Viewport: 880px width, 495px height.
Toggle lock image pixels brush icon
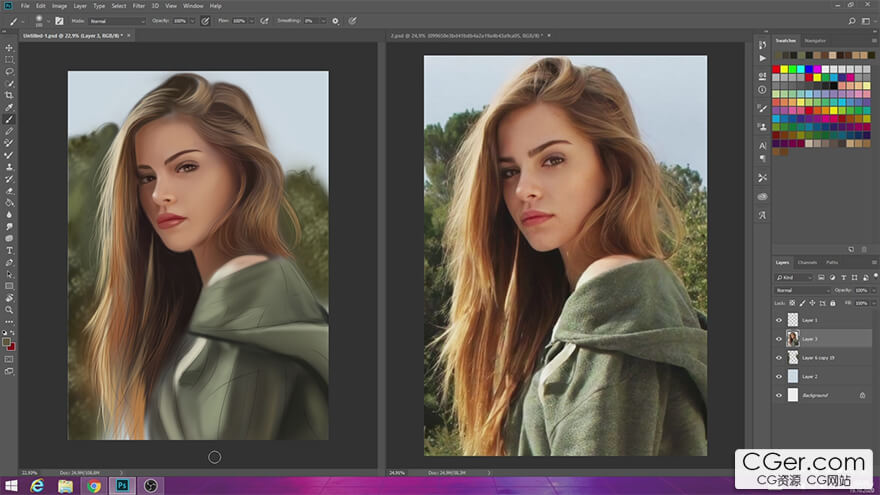(803, 303)
